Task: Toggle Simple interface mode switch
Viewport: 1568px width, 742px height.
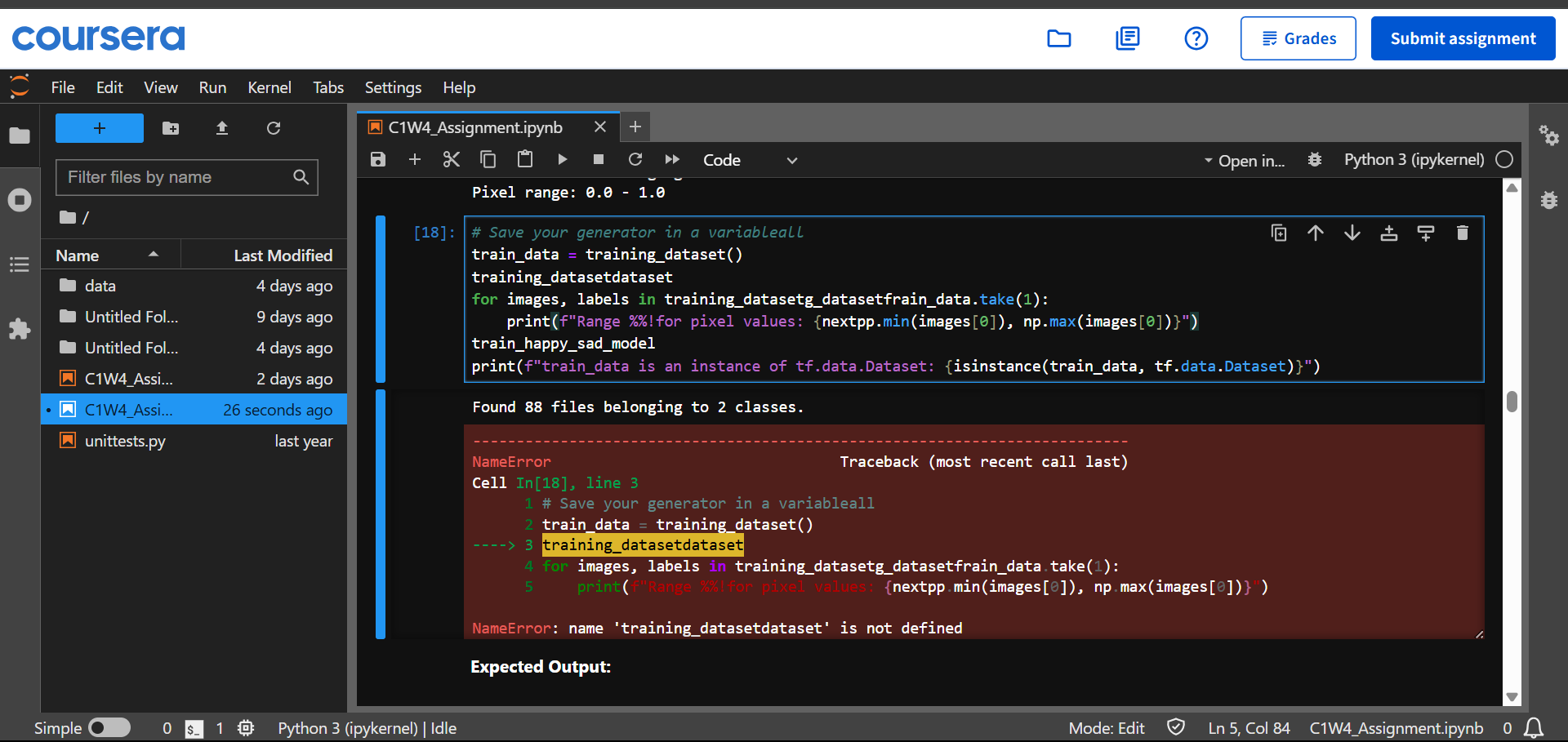Action: [109, 727]
